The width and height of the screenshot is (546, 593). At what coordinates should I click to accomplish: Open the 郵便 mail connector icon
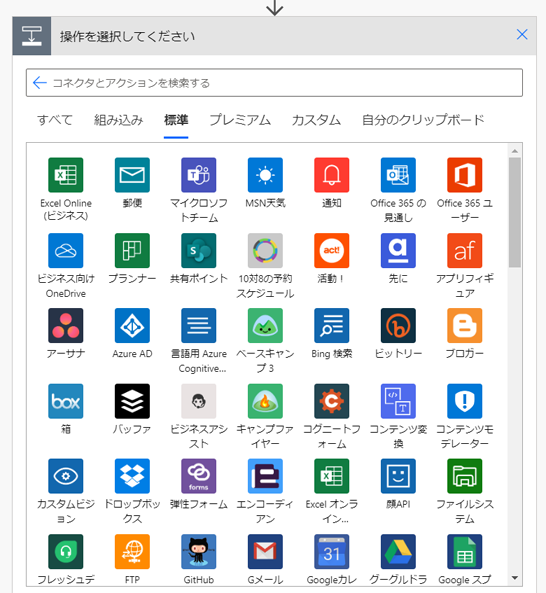click(x=132, y=175)
